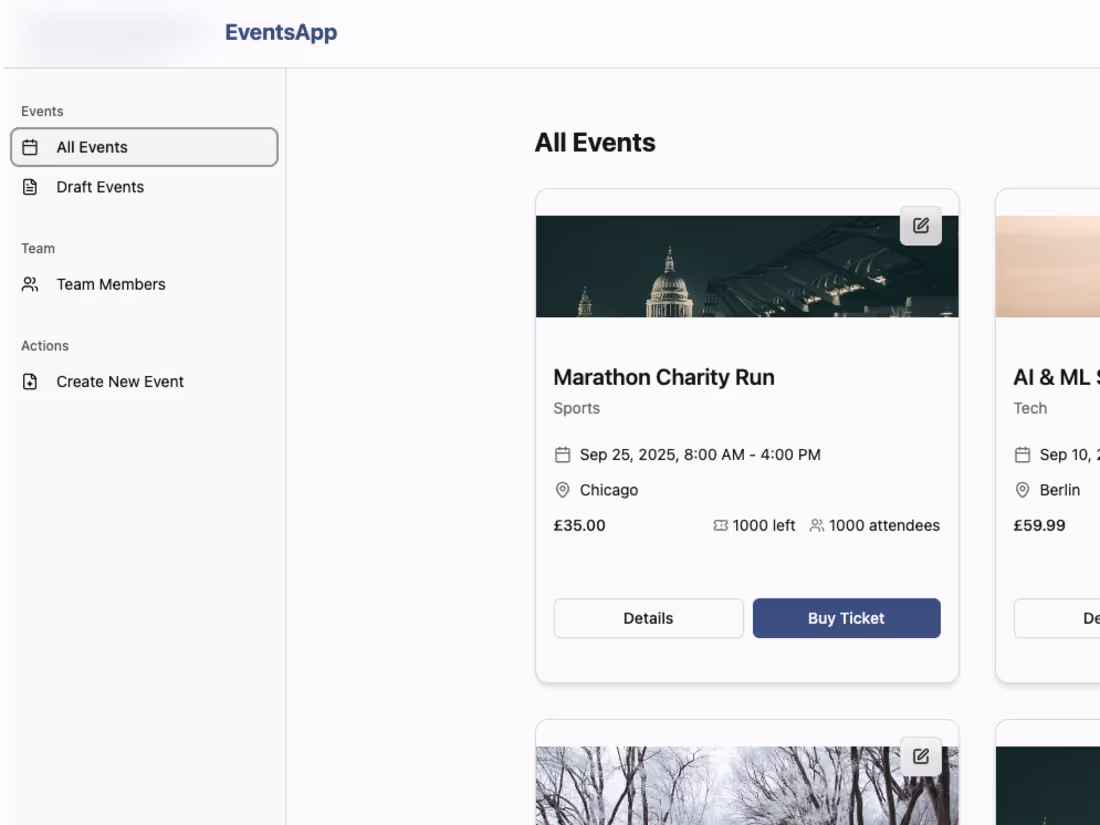Click the location pin icon next to Chicago
The height and width of the screenshot is (825, 1100).
(562, 490)
